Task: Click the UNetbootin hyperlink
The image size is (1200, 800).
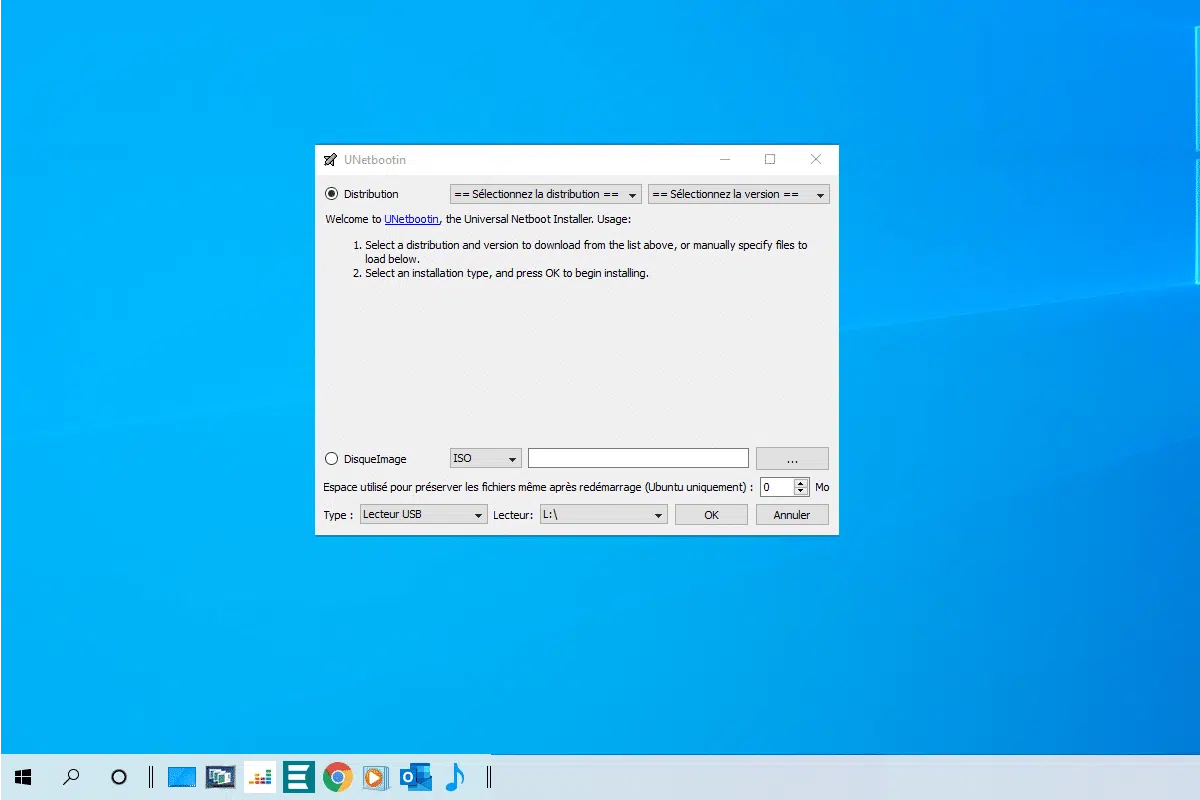Action: coord(411,219)
